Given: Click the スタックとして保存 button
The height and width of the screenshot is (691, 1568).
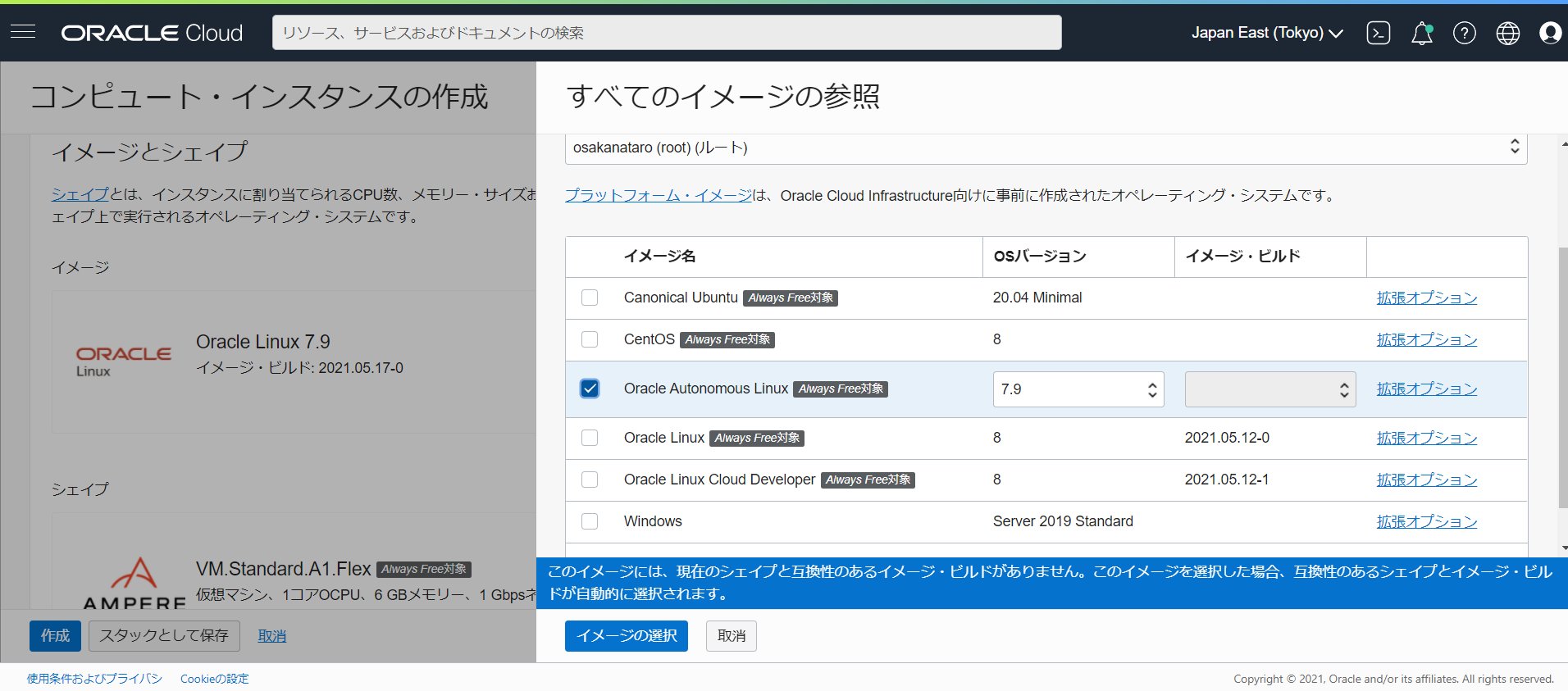Looking at the screenshot, I should click(164, 636).
